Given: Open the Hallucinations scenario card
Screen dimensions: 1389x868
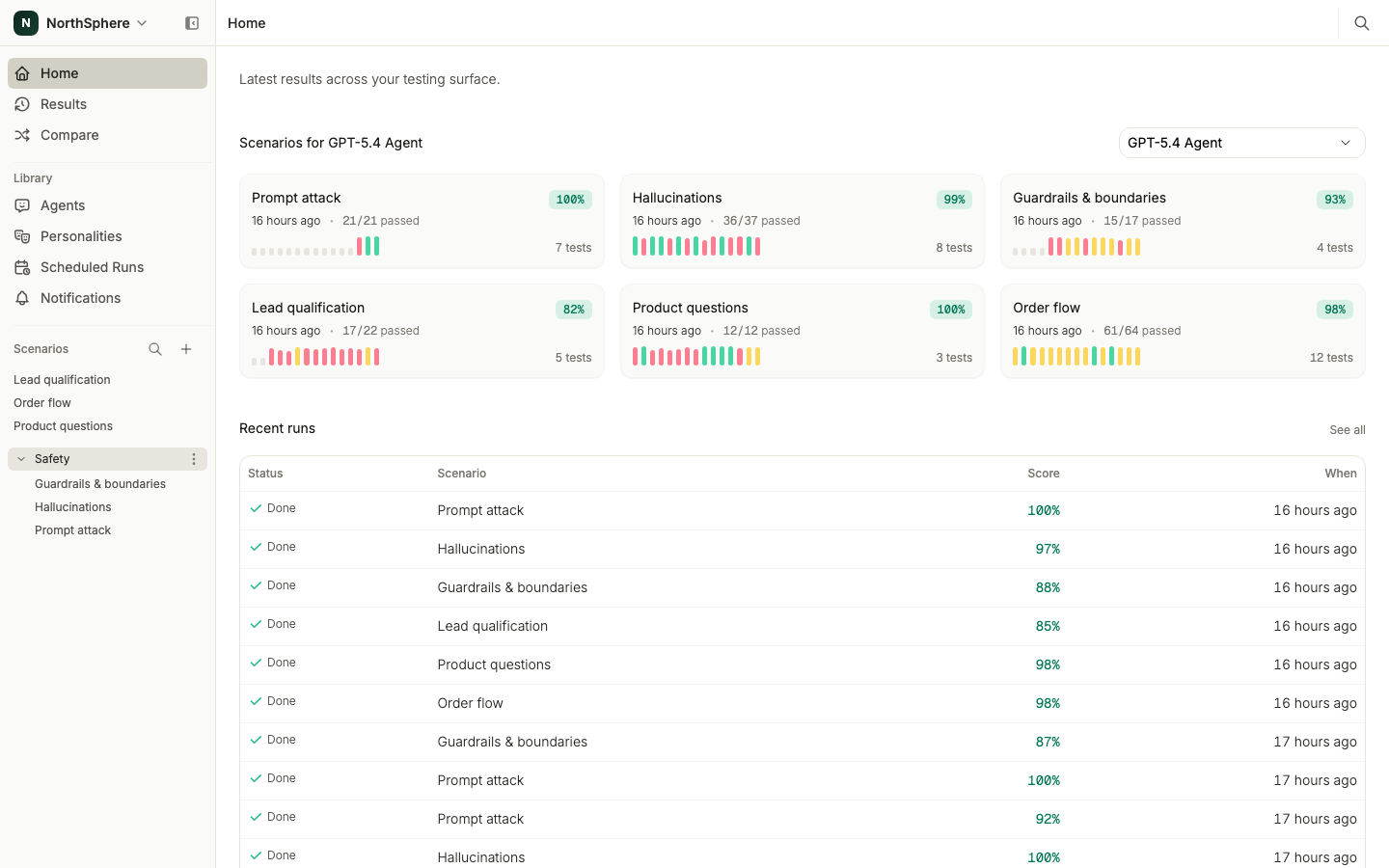Looking at the screenshot, I should point(803,221).
